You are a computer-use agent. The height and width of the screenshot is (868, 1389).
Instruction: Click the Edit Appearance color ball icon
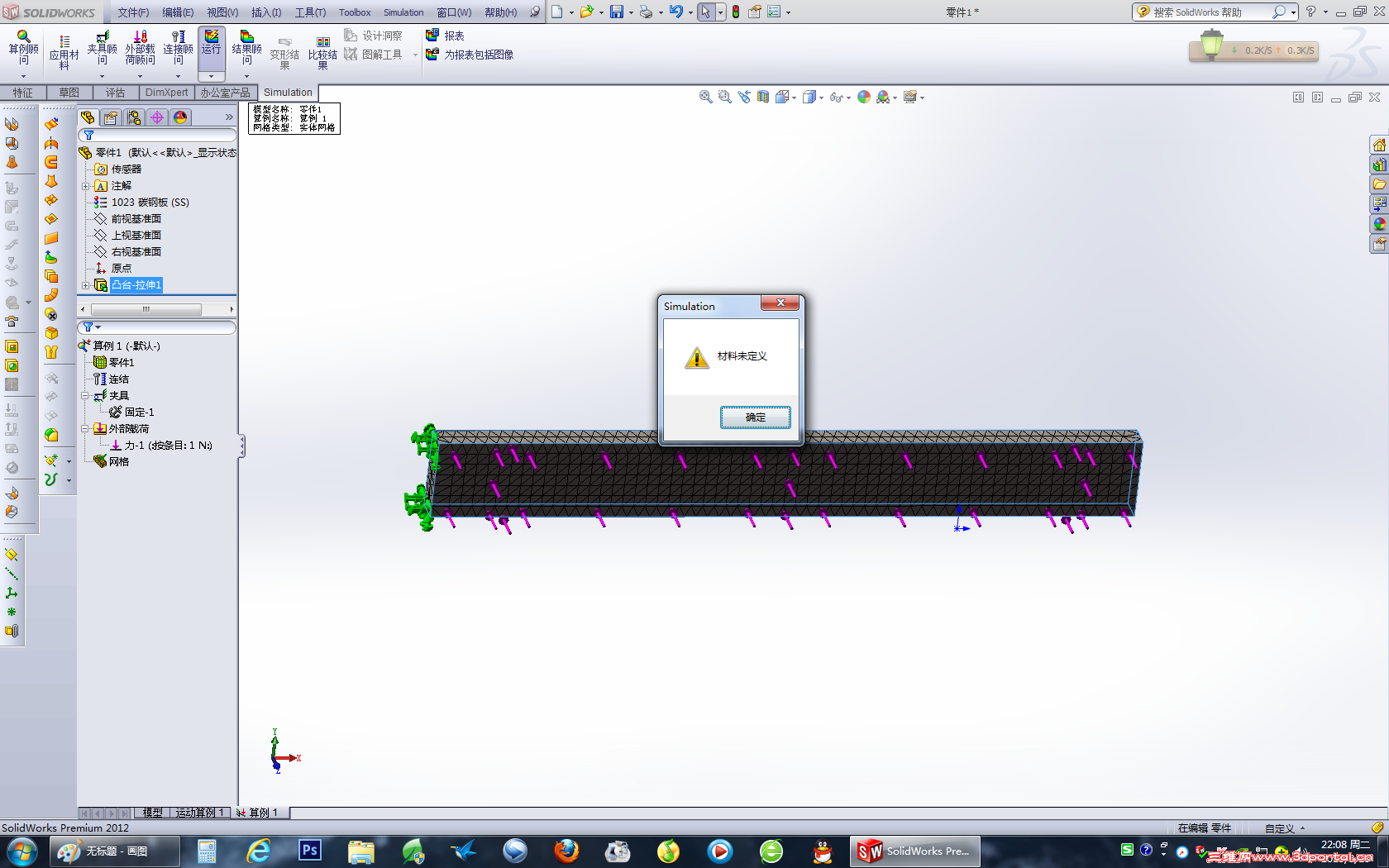tap(864, 97)
